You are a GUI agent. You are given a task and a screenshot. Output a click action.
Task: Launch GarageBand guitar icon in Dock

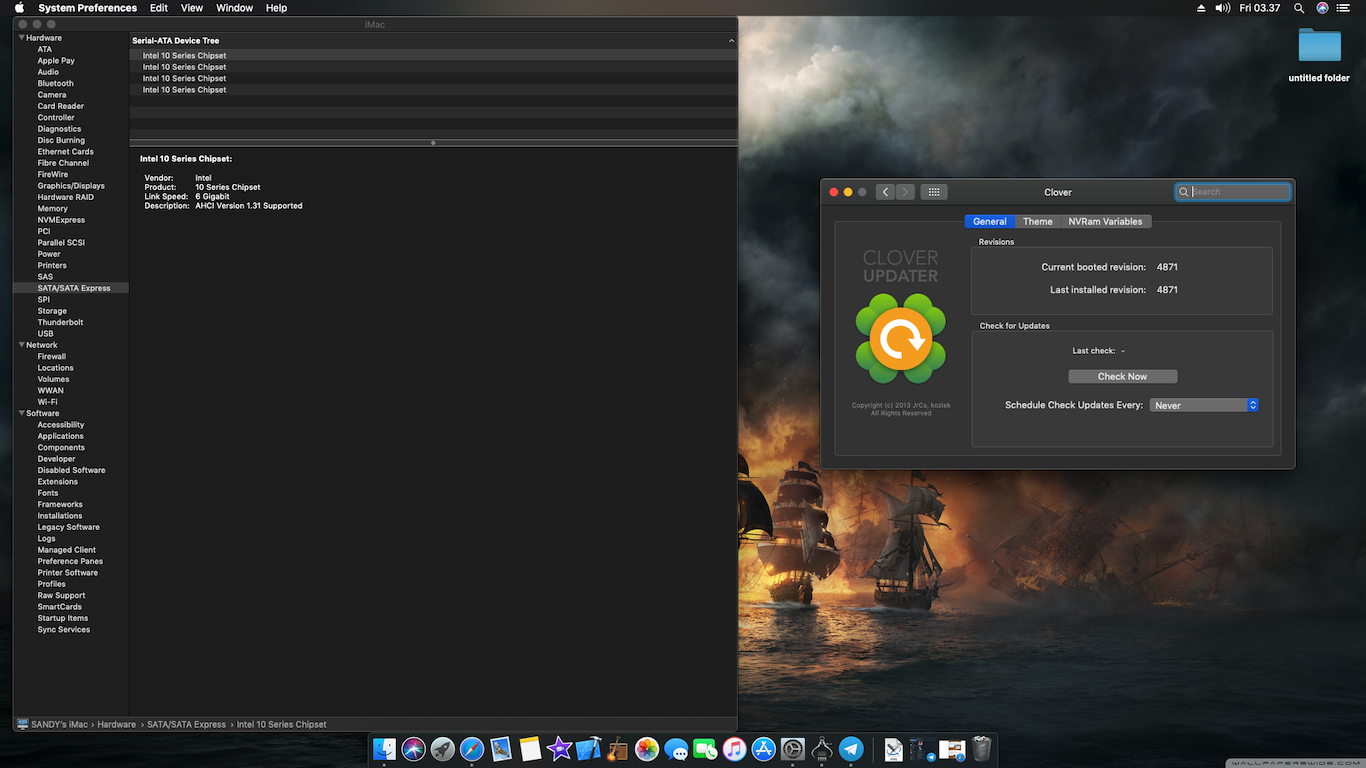(x=618, y=748)
